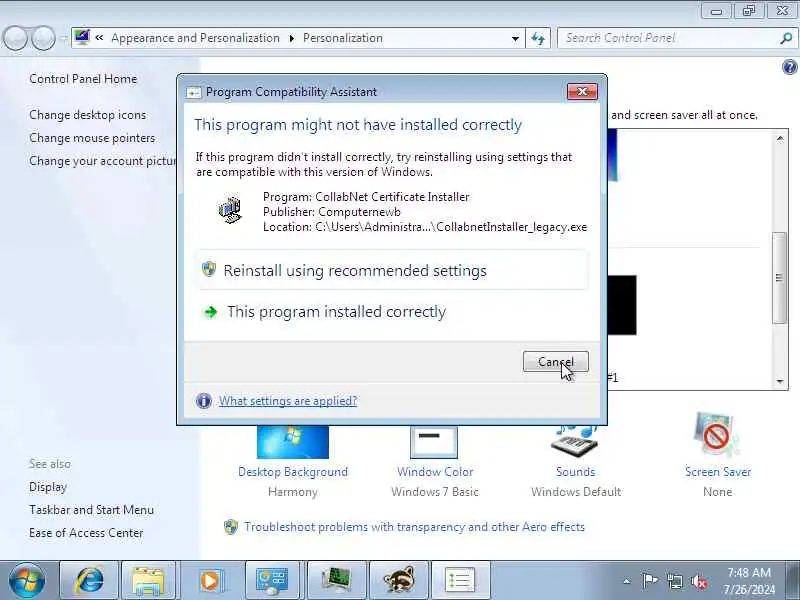Screen dimensions: 800x600
Task: Open raccoon taskbar application icon
Action: (x=398, y=580)
